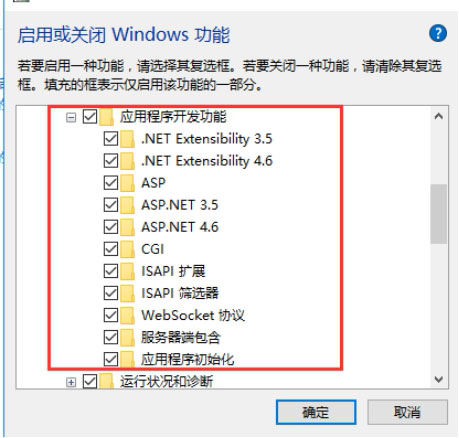Uncheck the 服务器端包含 checkbox
Viewport: 459px width, 438px height.
pyautogui.click(x=111, y=337)
